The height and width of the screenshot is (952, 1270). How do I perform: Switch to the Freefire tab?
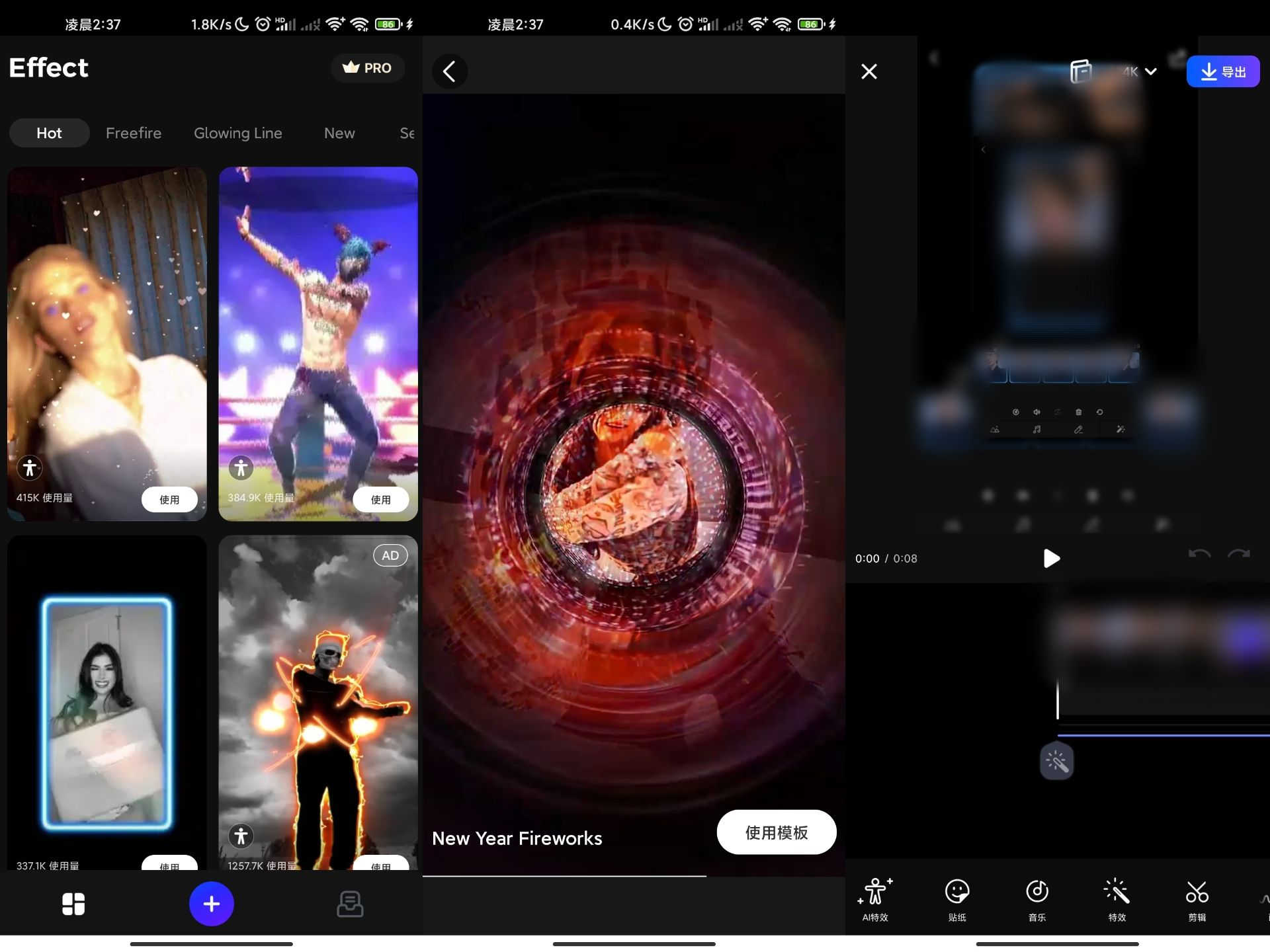tap(134, 133)
